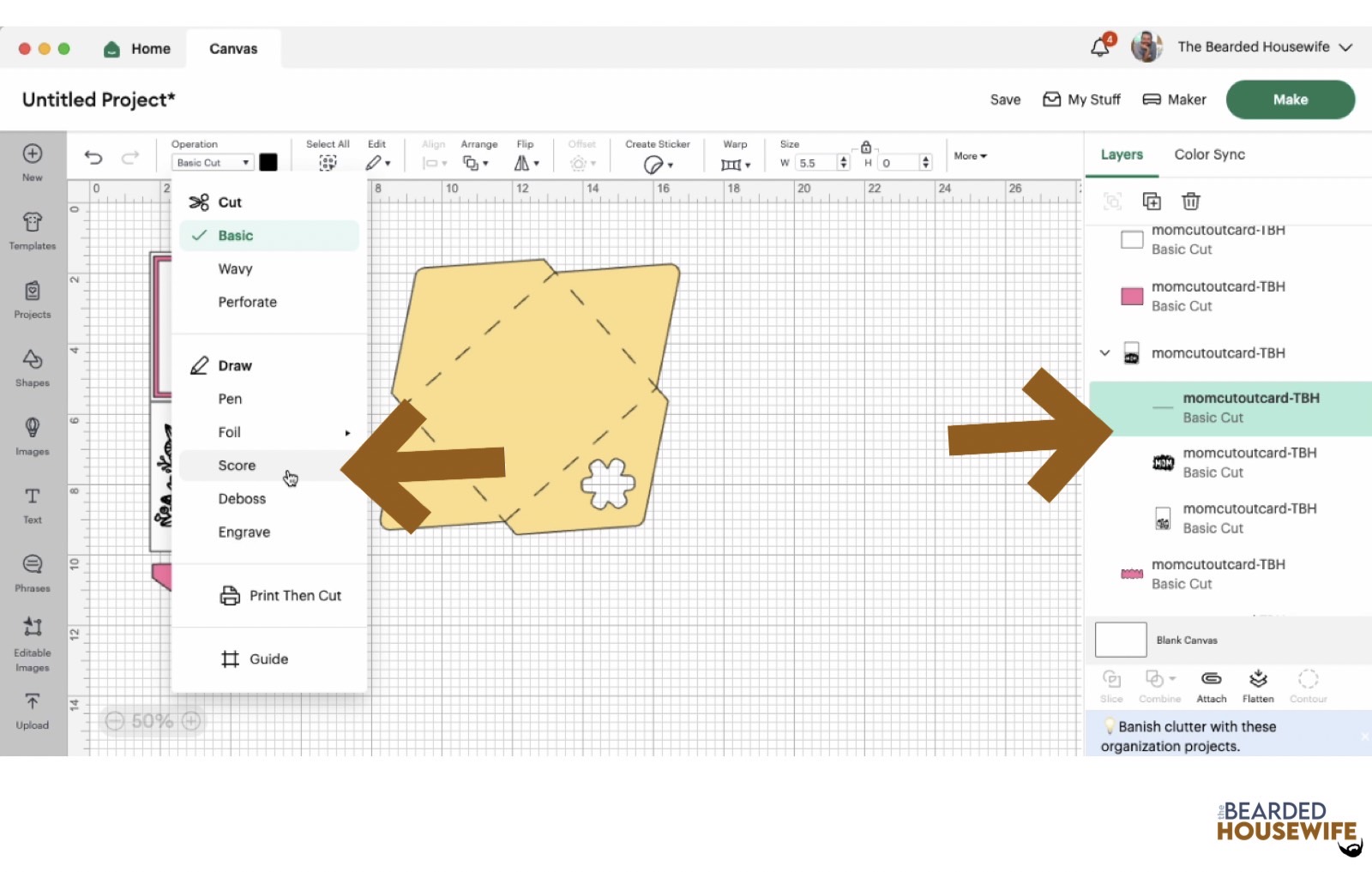1372x872 pixels.
Task: Switch to the Color Sync tab
Action: click(1209, 154)
